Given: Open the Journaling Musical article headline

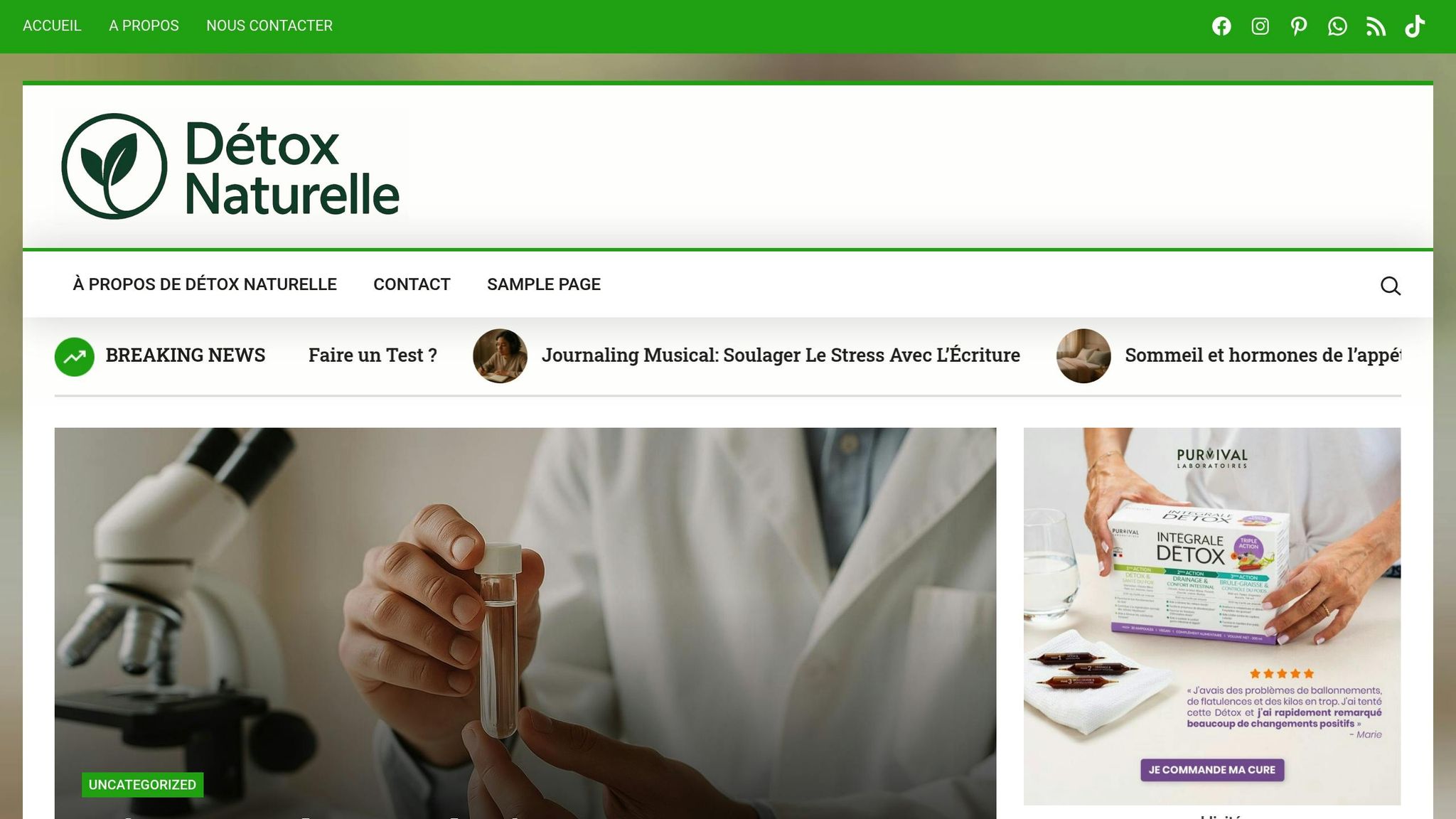Looking at the screenshot, I should [781, 355].
